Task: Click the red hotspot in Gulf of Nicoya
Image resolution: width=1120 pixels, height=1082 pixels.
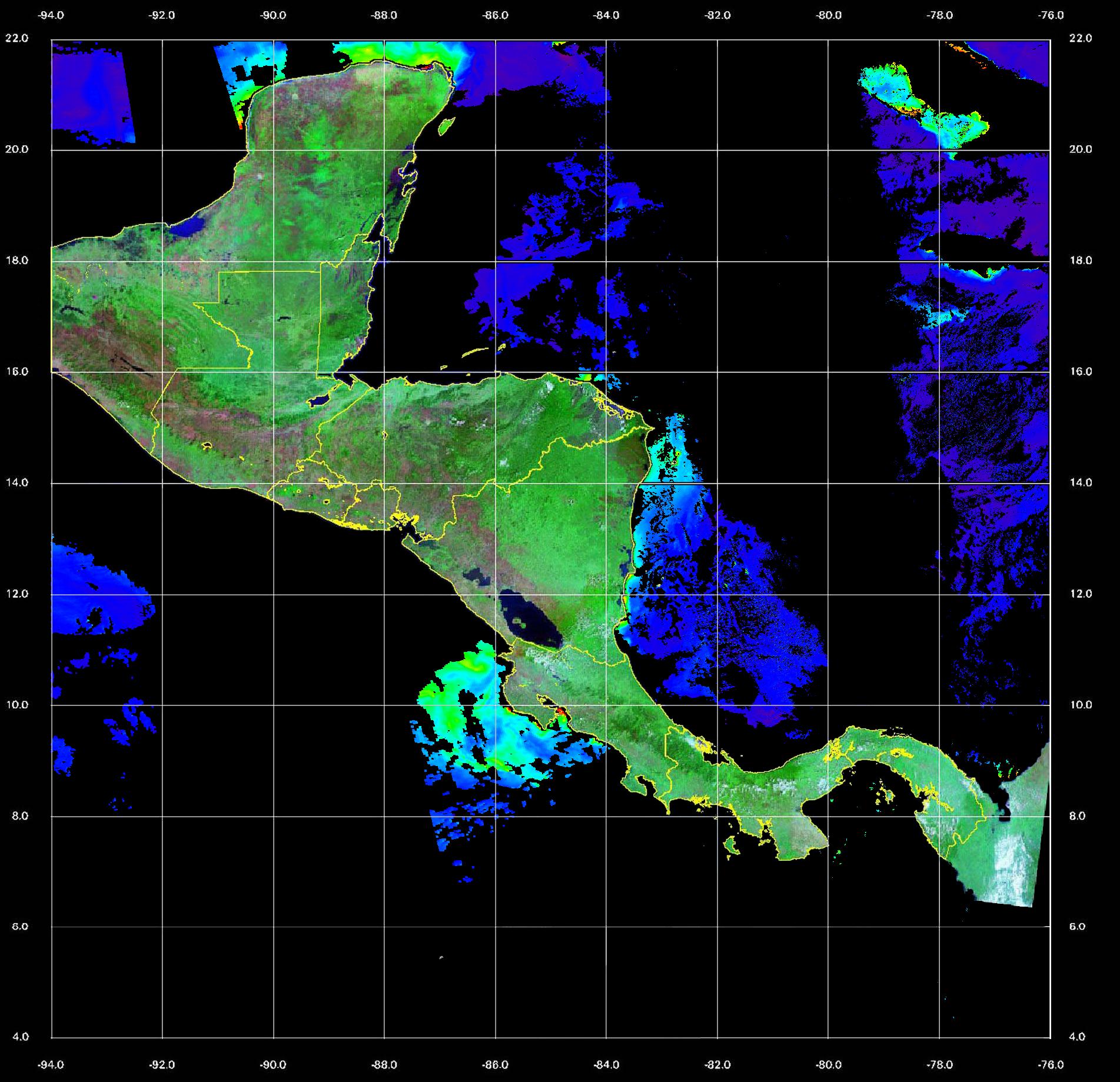Action: (x=560, y=711)
